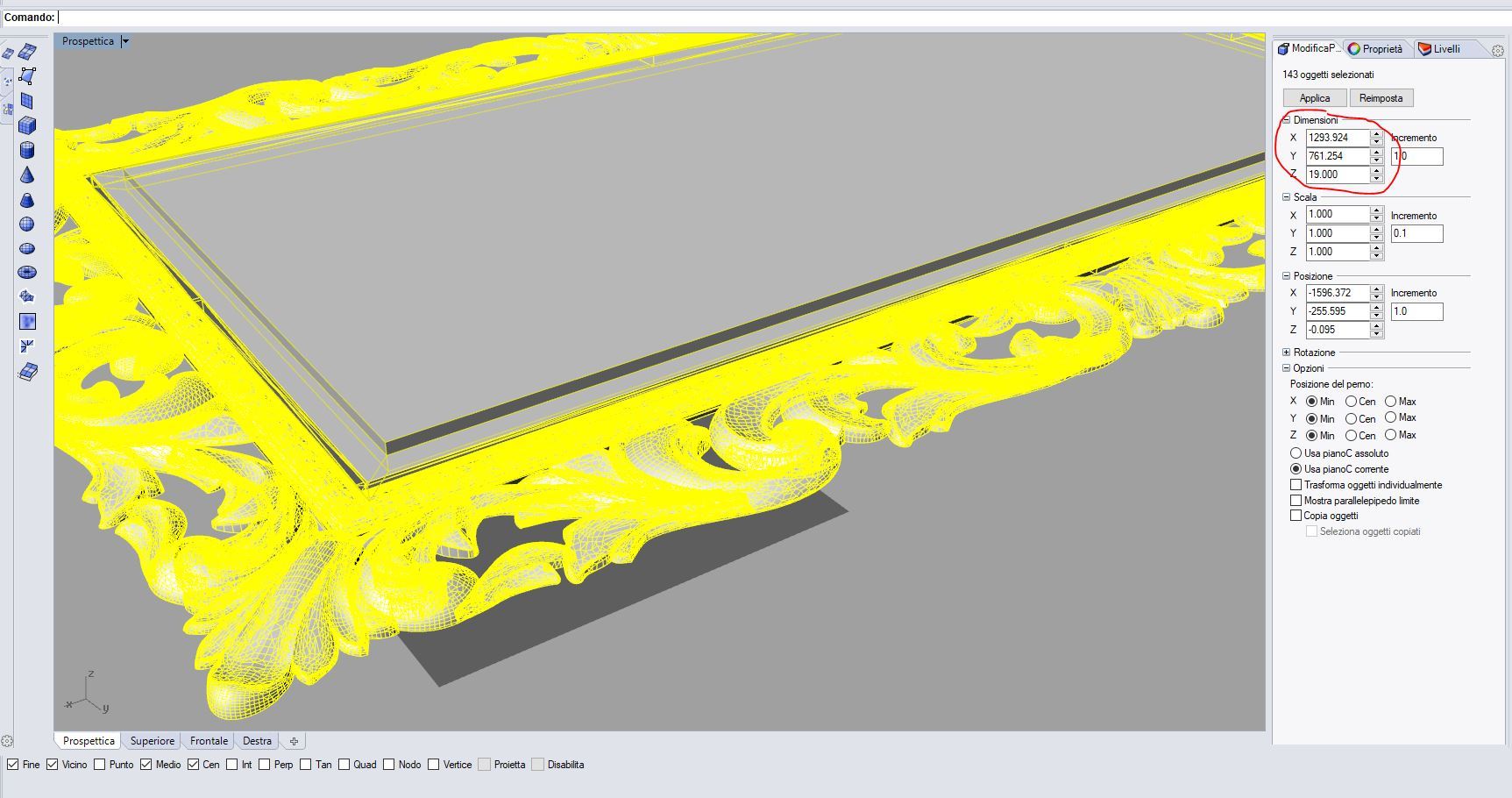The height and width of the screenshot is (798, 1512).
Task: Click the four-panel surface icon at sidebar top
Action: click(x=27, y=53)
